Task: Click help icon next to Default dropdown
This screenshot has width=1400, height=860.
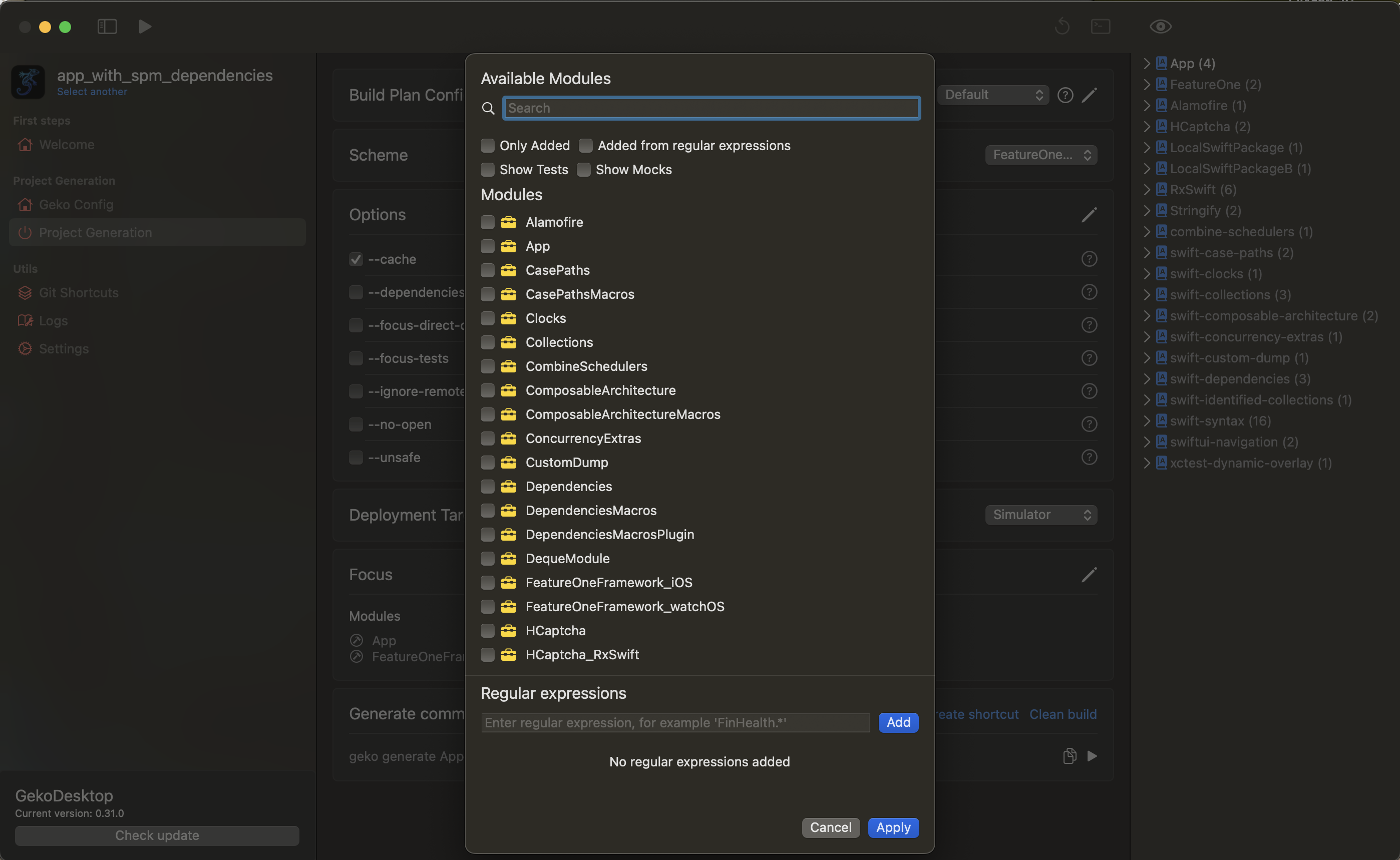Action: (x=1065, y=95)
